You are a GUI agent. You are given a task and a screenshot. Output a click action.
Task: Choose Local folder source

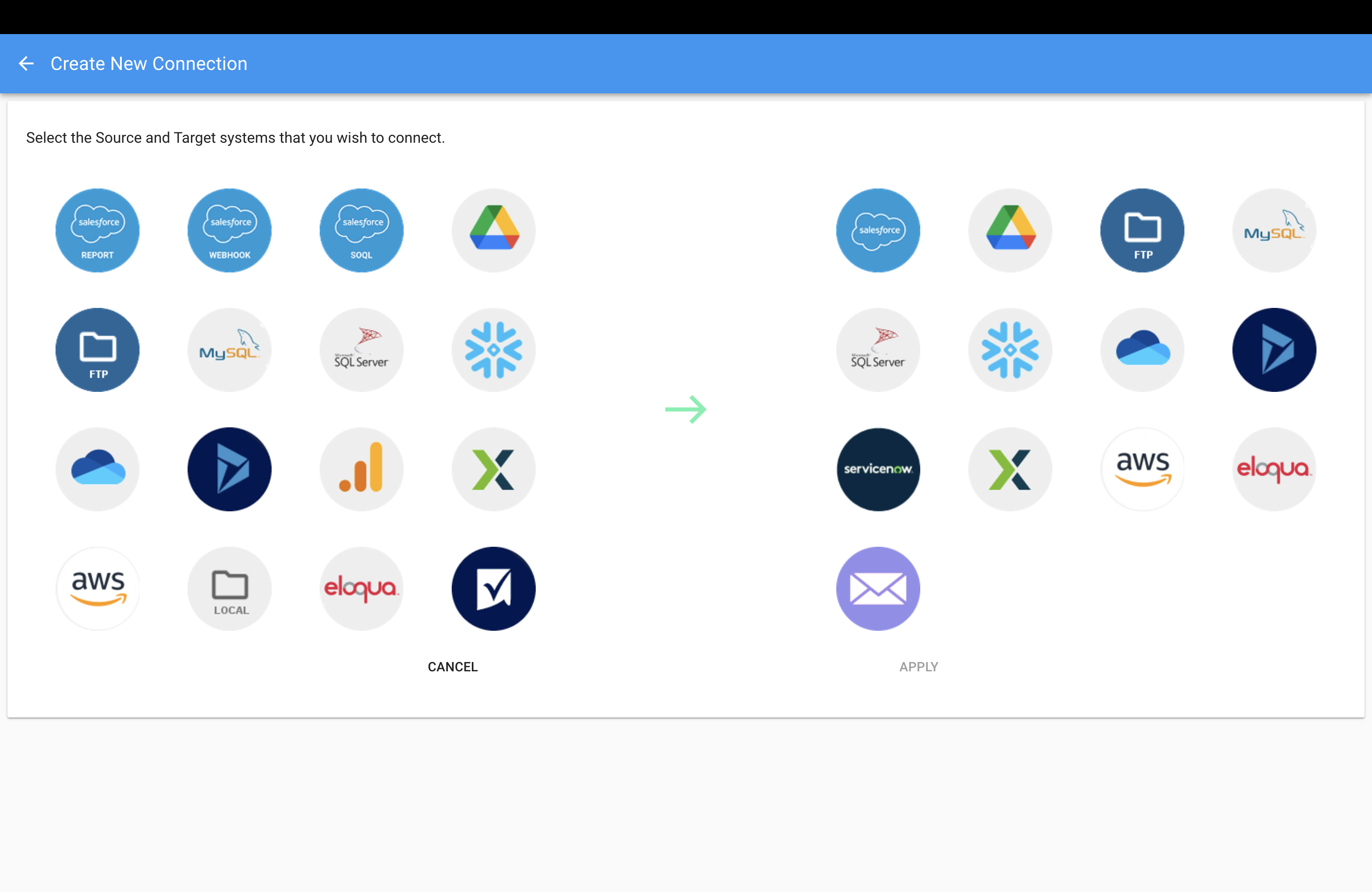tap(230, 588)
